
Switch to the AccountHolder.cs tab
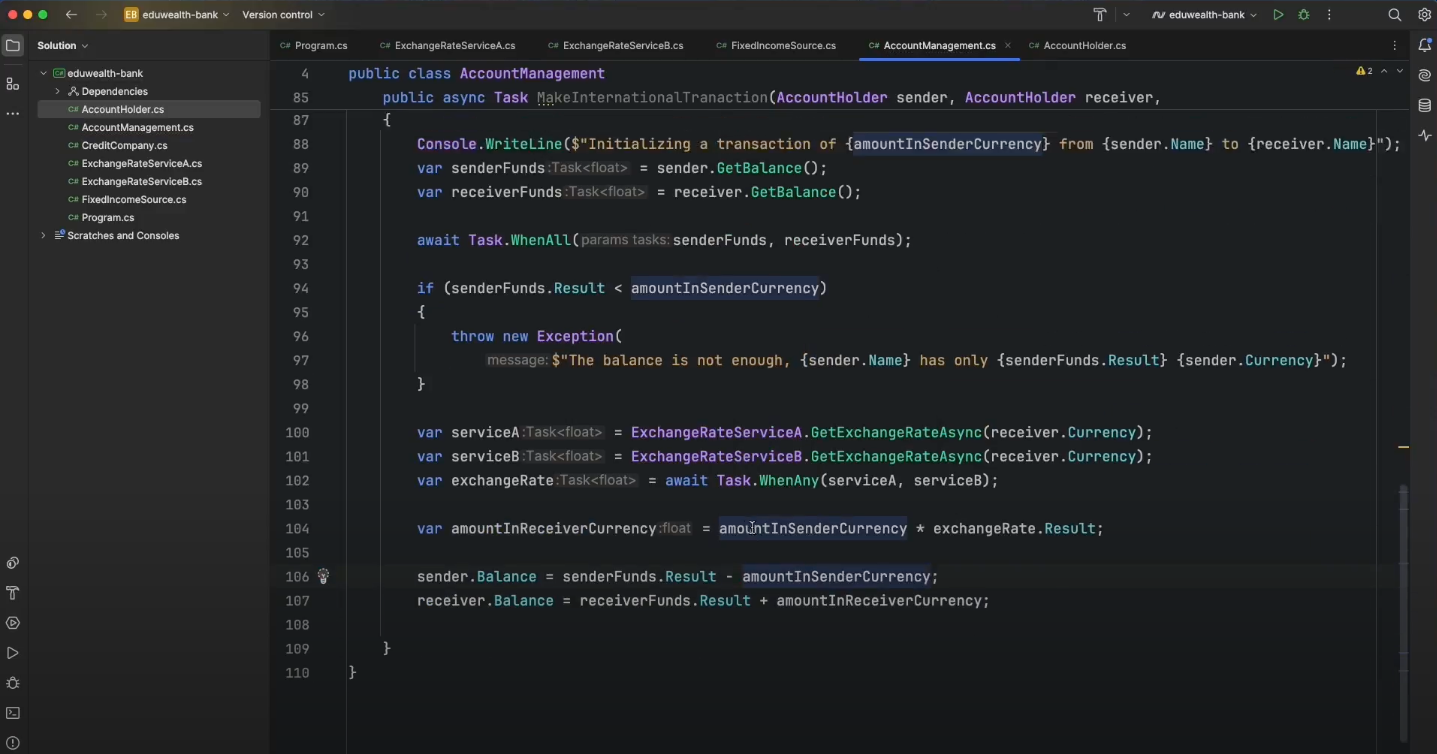pyautogui.click(x=1077, y=46)
